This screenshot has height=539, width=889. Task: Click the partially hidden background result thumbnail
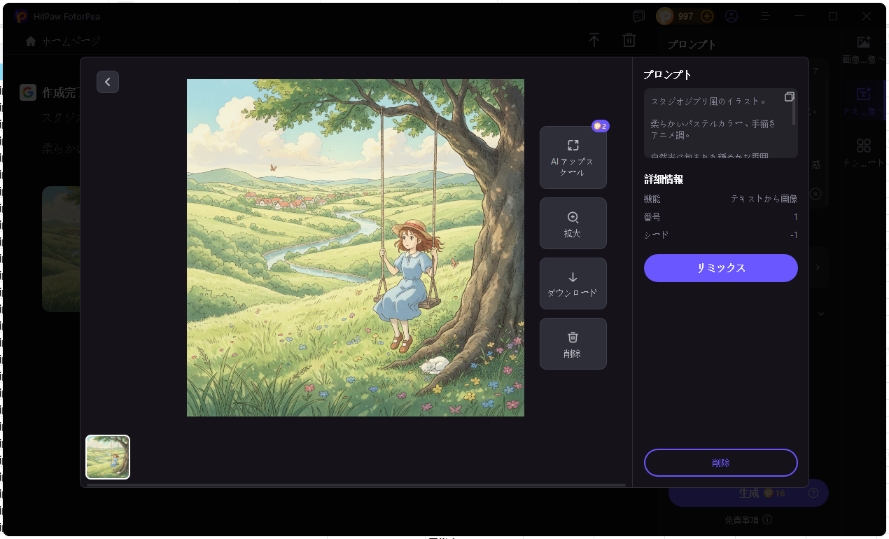point(61,249)
